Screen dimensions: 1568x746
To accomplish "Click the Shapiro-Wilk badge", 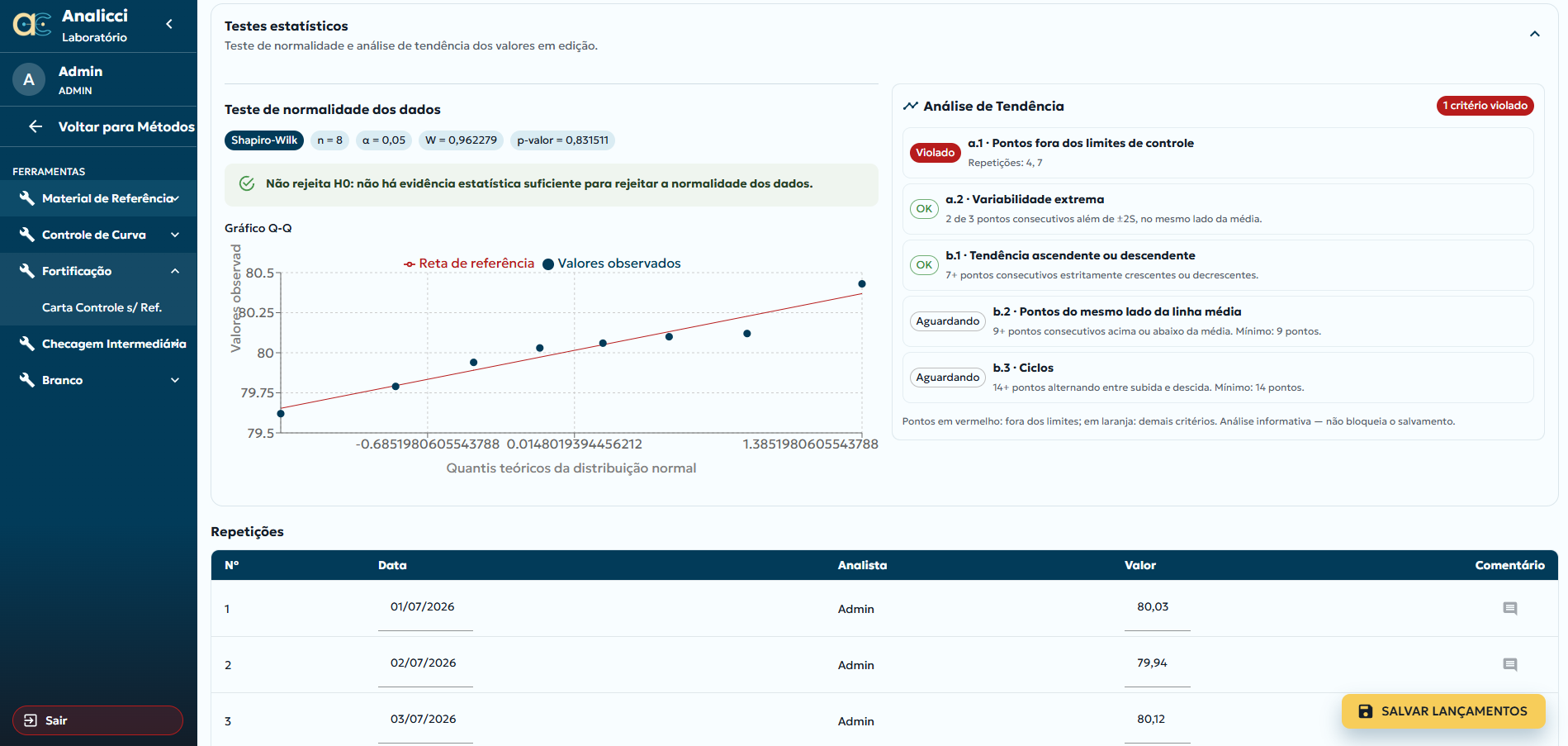I will [x=264, y=140].
